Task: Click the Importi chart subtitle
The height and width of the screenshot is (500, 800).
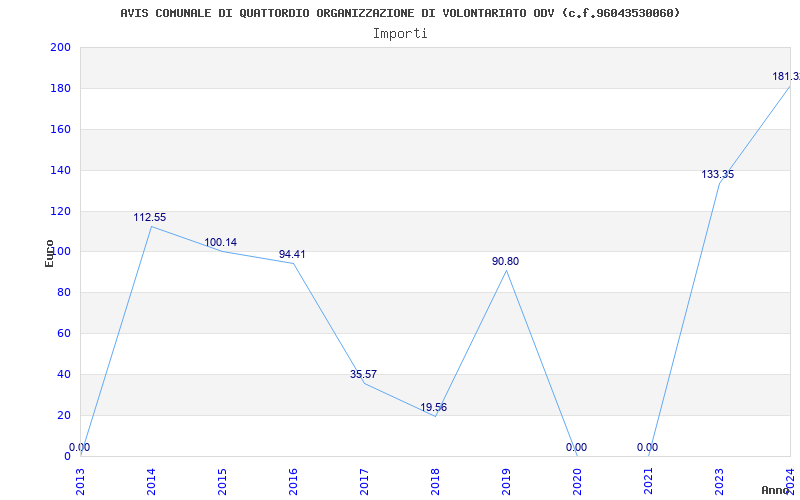Action: point(400,33)
